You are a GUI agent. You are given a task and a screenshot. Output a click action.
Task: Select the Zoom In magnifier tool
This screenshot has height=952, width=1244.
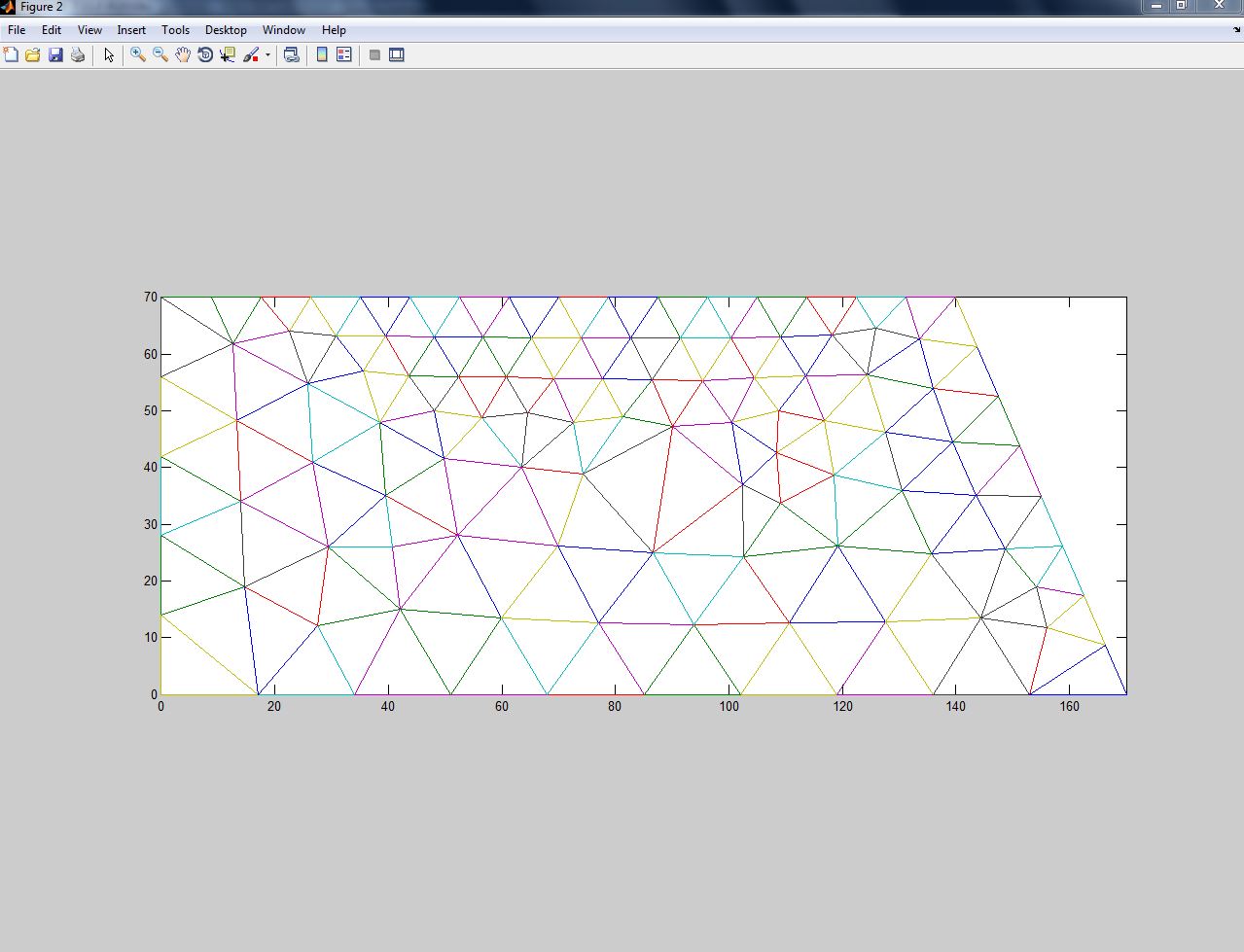[x=138, y=55]
